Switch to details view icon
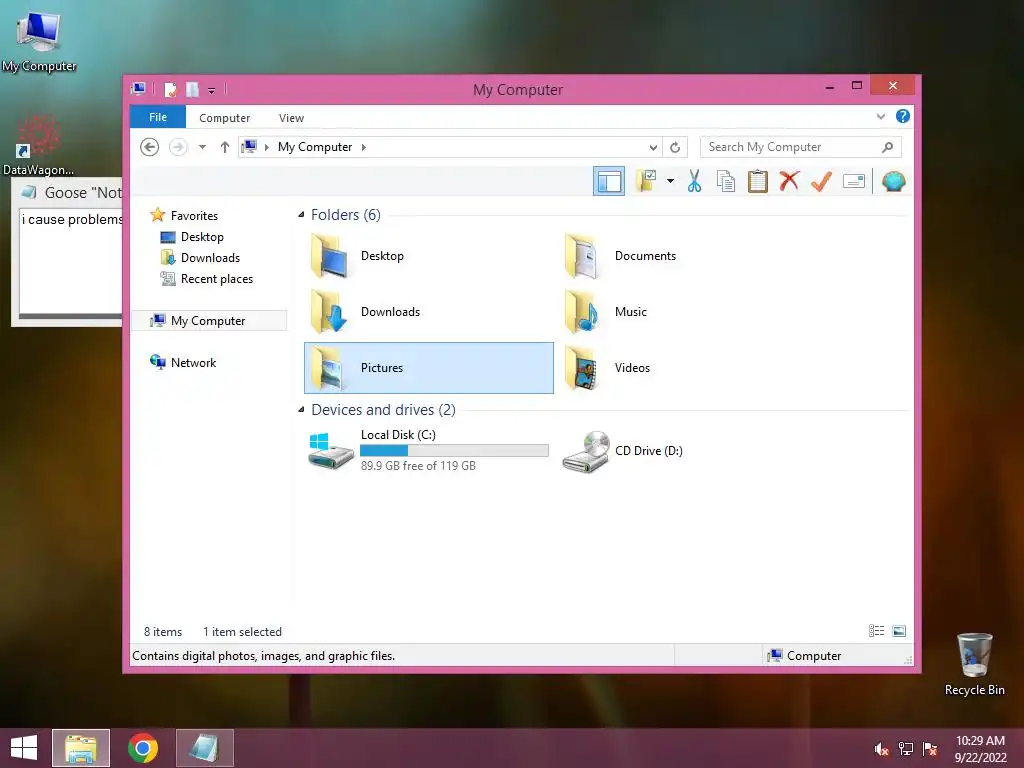Image resolution: width=1024 pixels, height=768 pixels. tap(876, 631)
